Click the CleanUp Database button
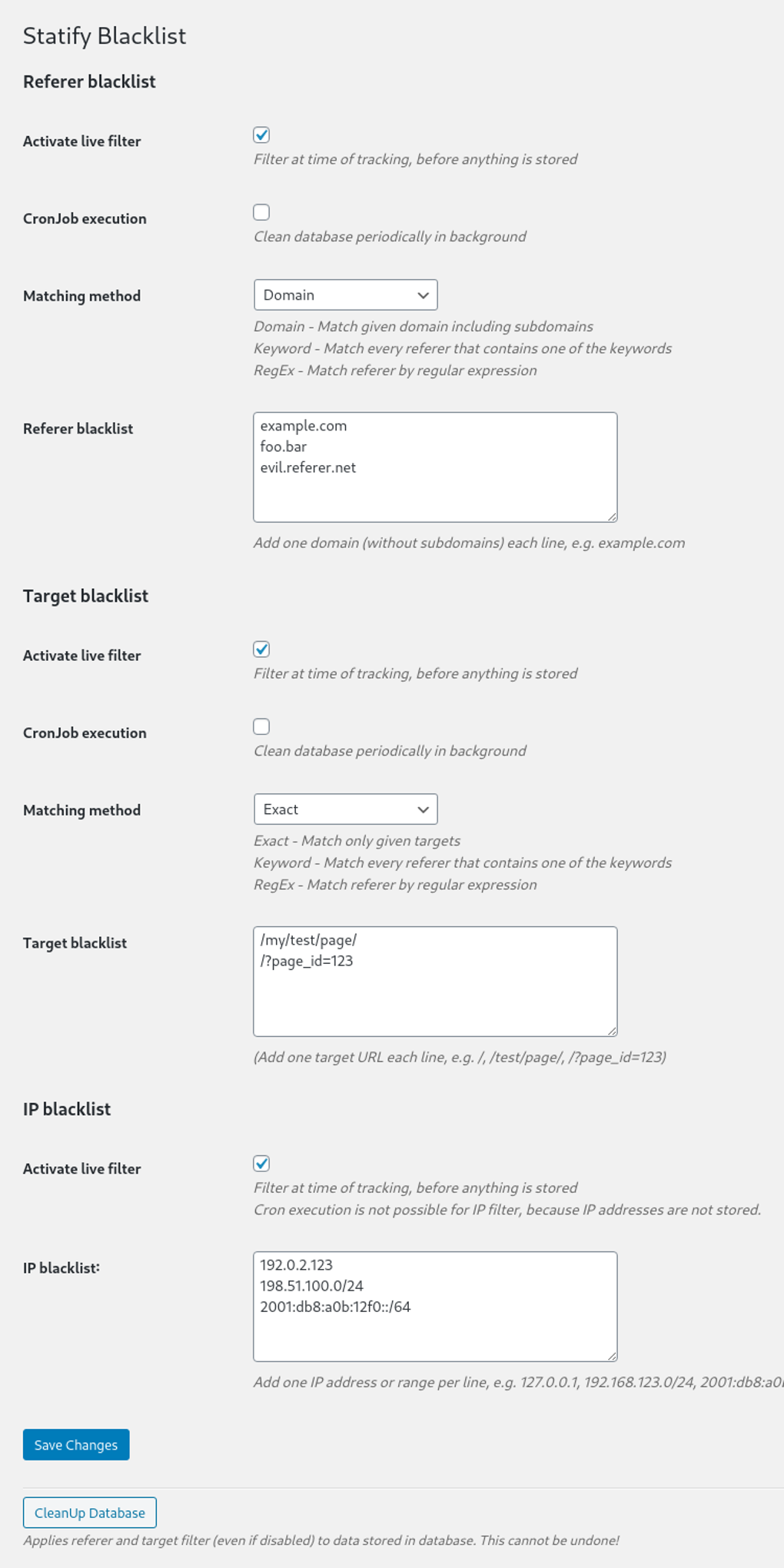Viewport: 784px width, 1568px height. click(89, 1511)
